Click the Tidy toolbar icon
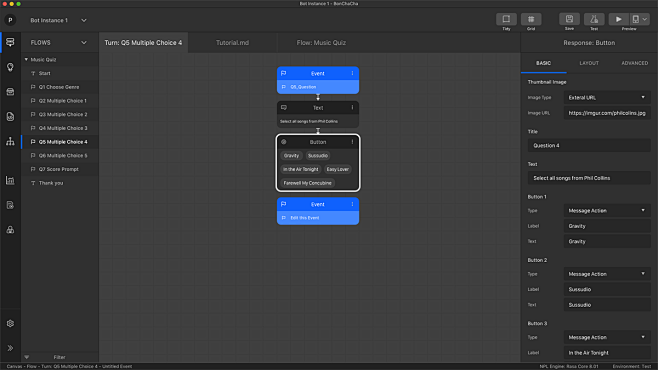The image size is (658, 370). click(507, 19)
